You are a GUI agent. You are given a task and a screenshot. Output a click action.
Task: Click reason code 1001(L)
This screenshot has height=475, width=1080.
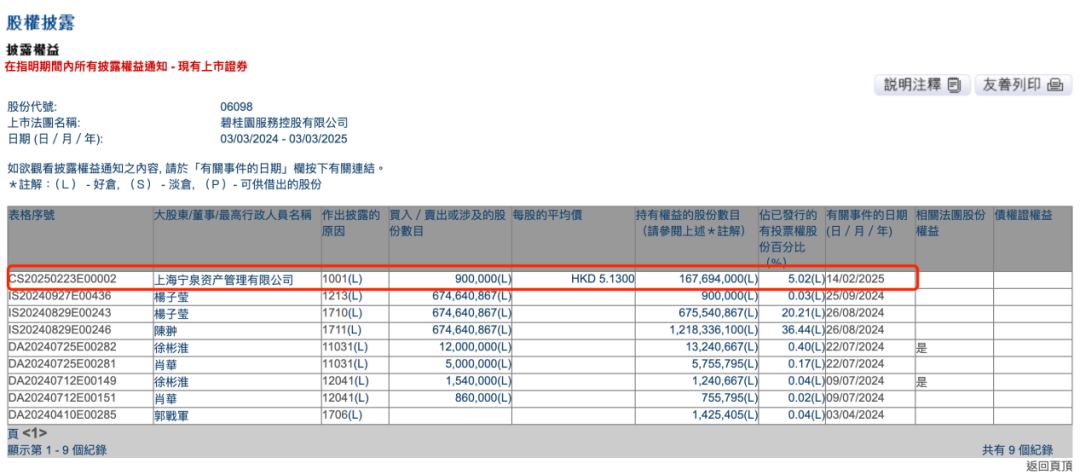coord(342,279)
